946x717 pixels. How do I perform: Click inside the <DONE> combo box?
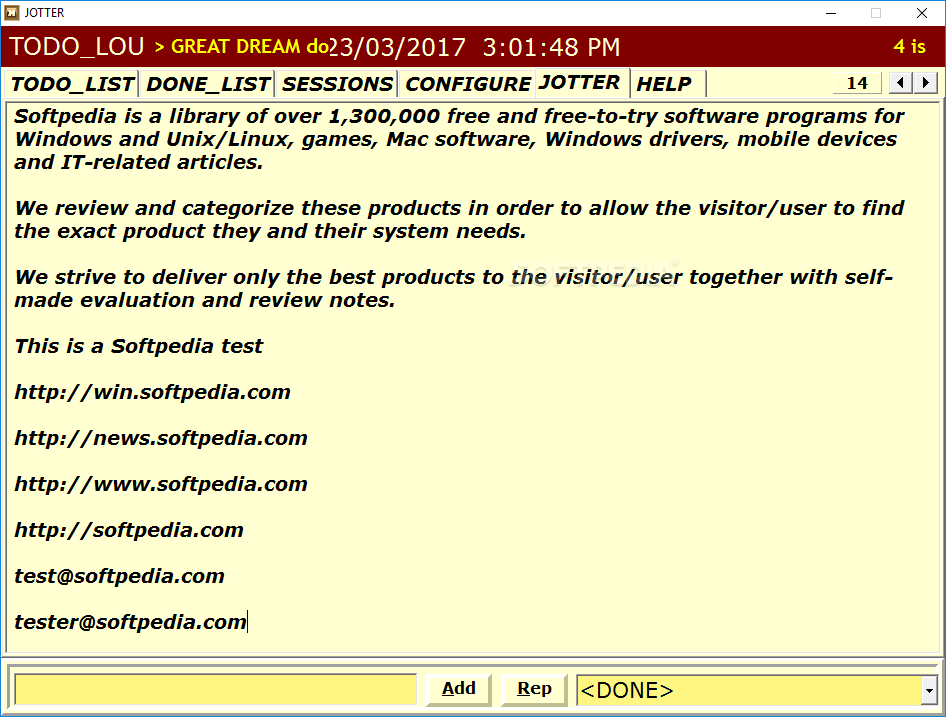[749, 690]
